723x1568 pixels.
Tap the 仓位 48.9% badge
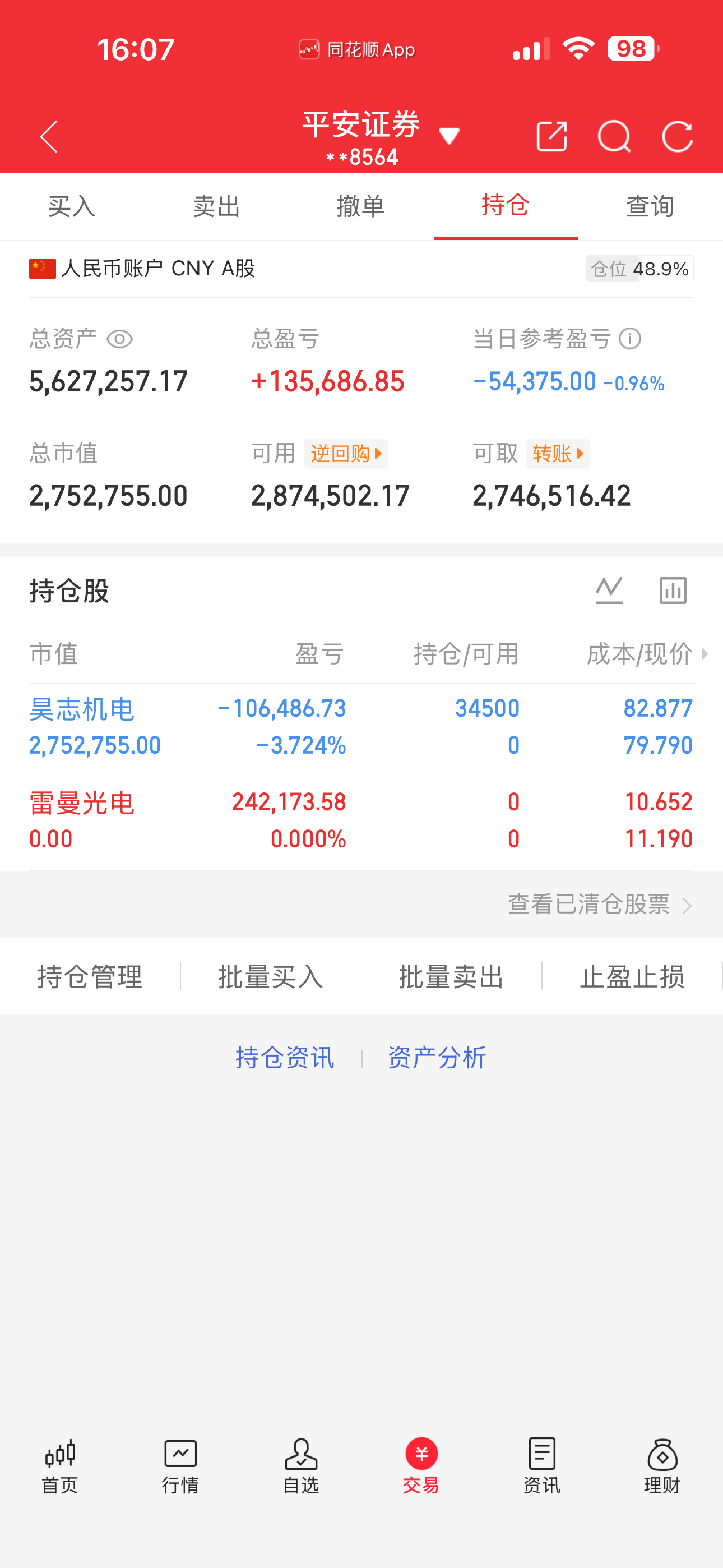pos(639,269)
